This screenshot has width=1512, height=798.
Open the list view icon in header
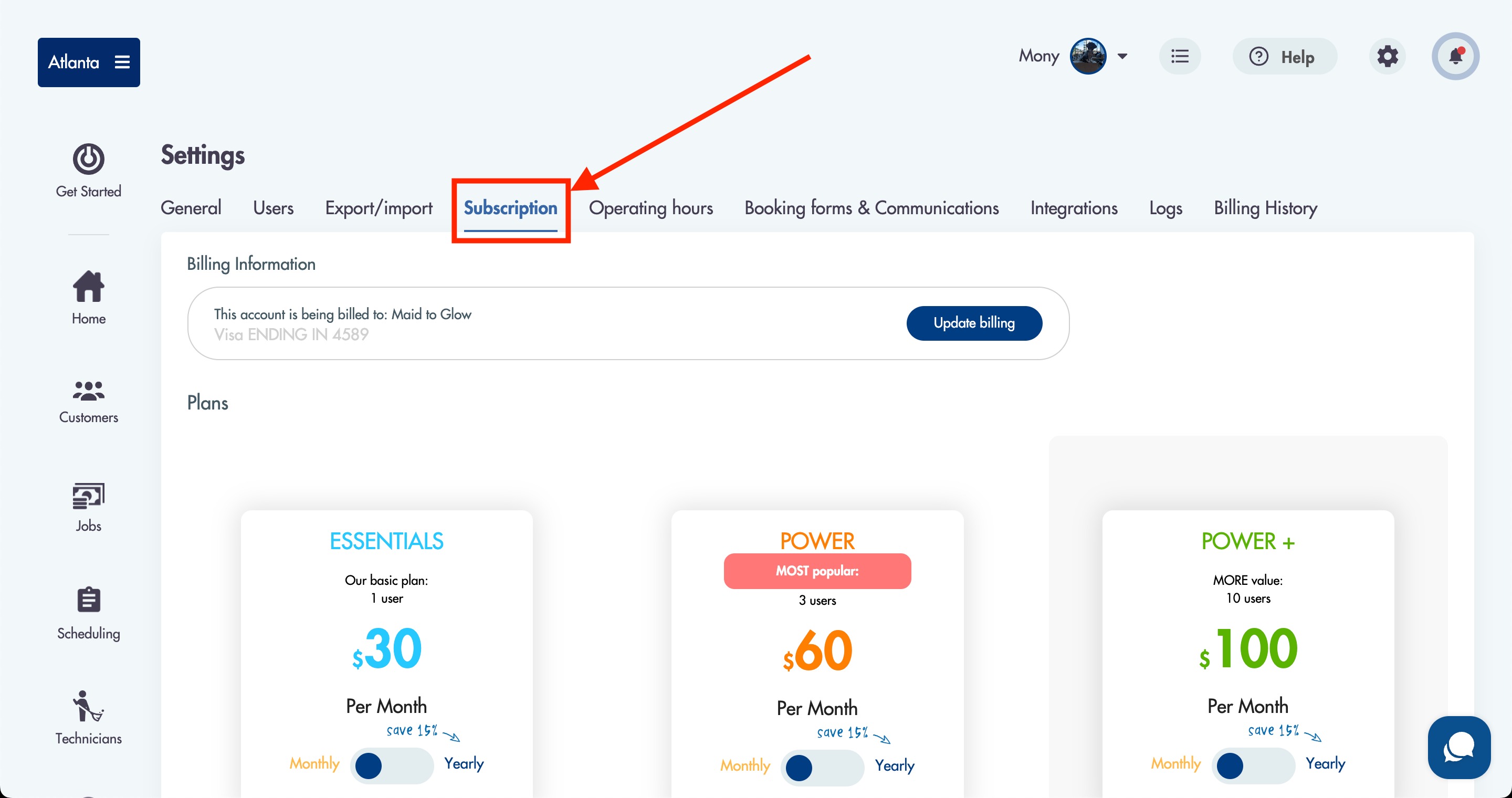pos(1180,56)
